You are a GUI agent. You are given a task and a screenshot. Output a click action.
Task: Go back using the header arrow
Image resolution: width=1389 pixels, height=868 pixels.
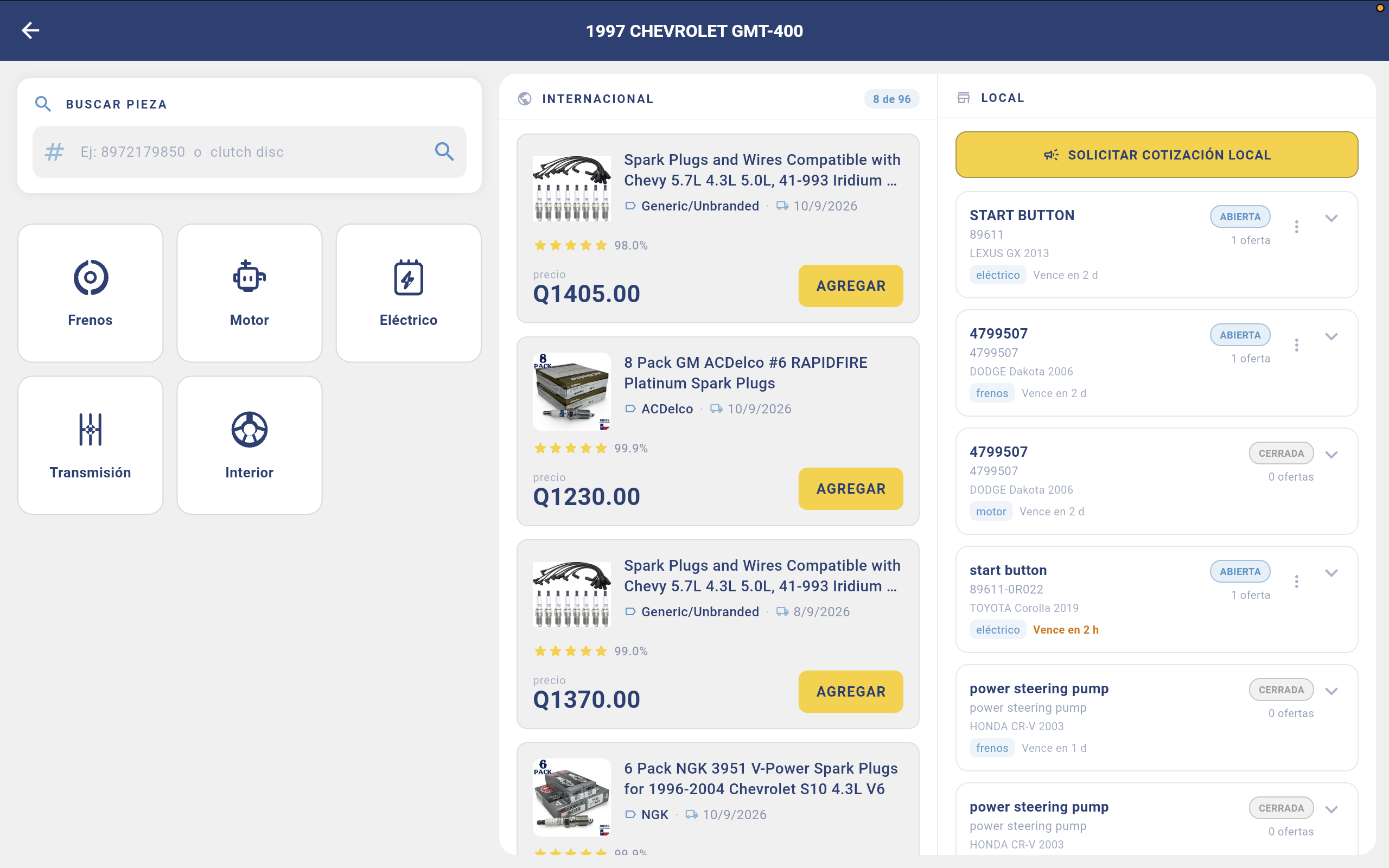[x=30, y=30]
